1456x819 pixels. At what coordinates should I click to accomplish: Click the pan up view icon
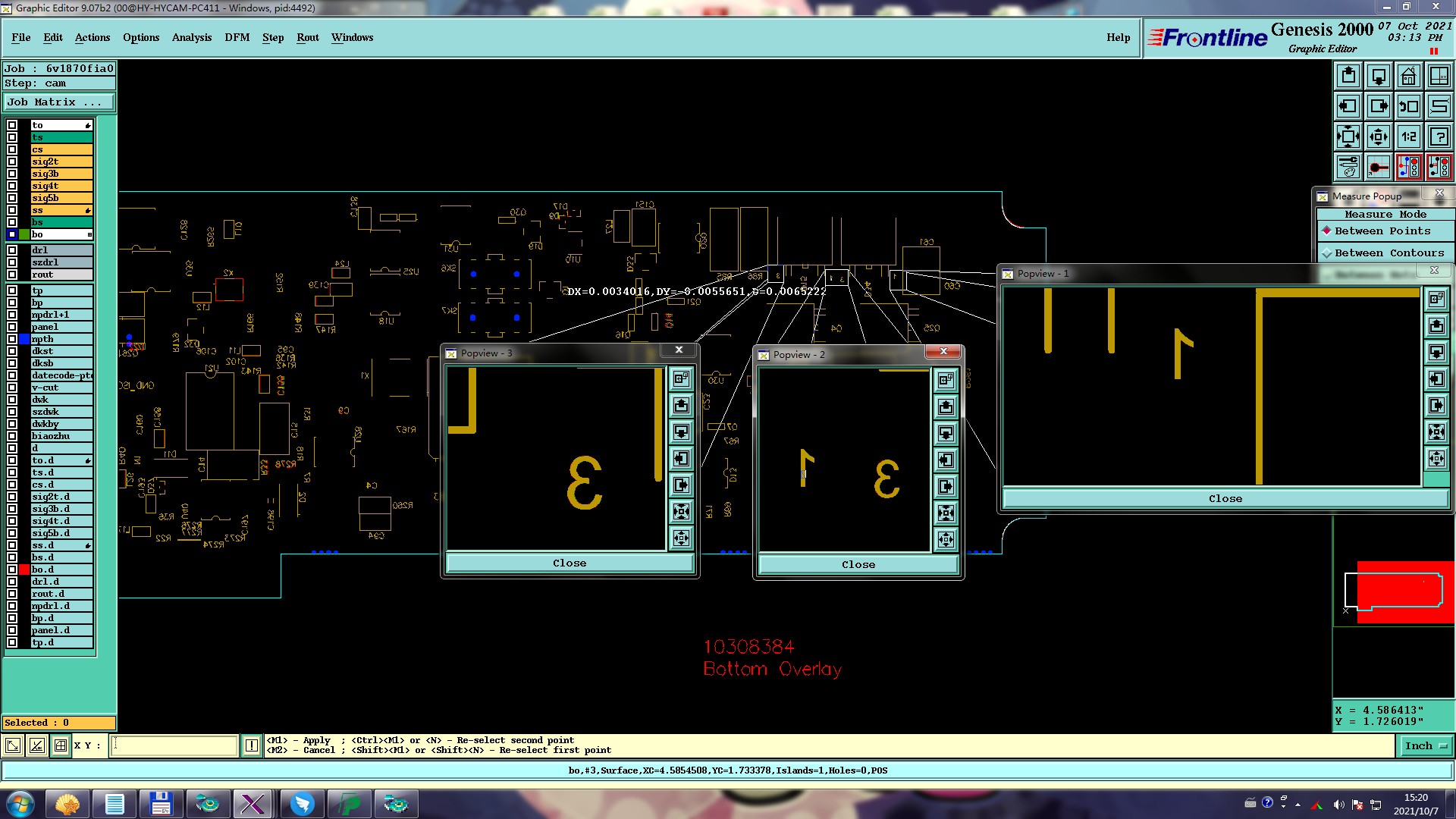[1348, 76]
